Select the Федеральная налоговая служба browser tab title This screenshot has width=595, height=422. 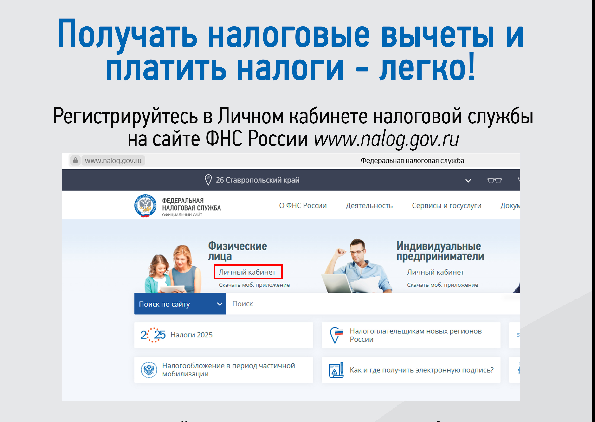point(412,161)
